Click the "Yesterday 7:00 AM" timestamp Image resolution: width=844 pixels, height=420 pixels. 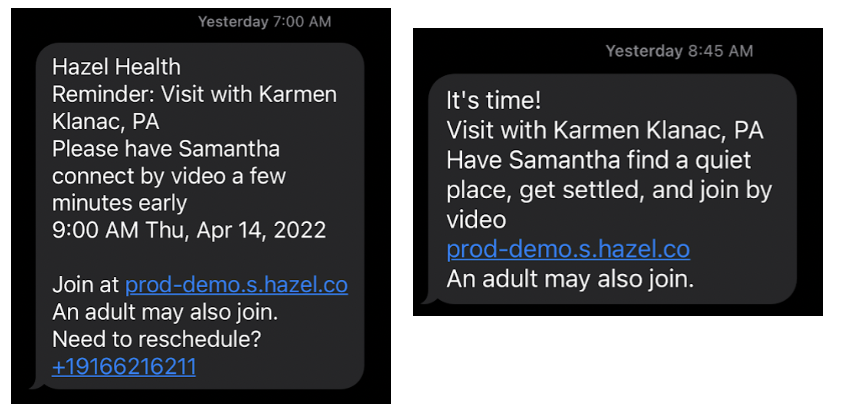[264, 21]
